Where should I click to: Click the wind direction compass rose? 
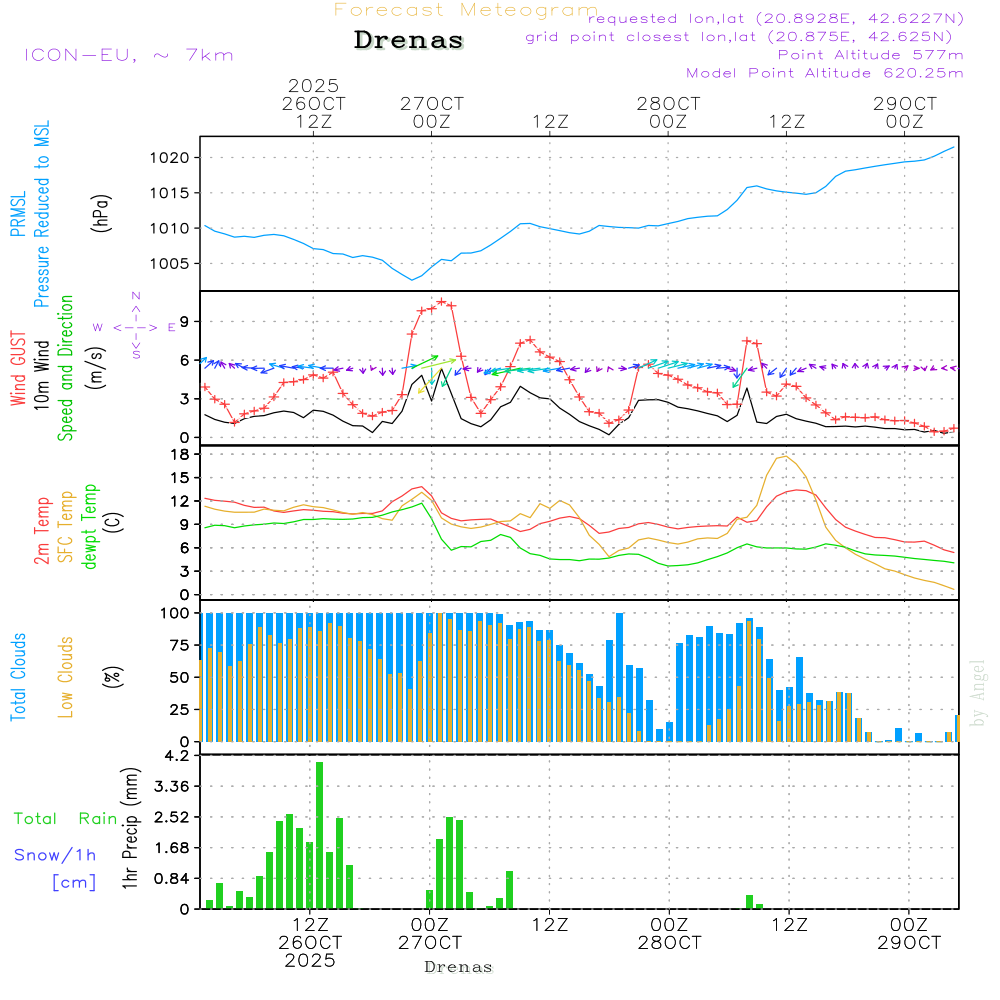(x=135, y=327)
